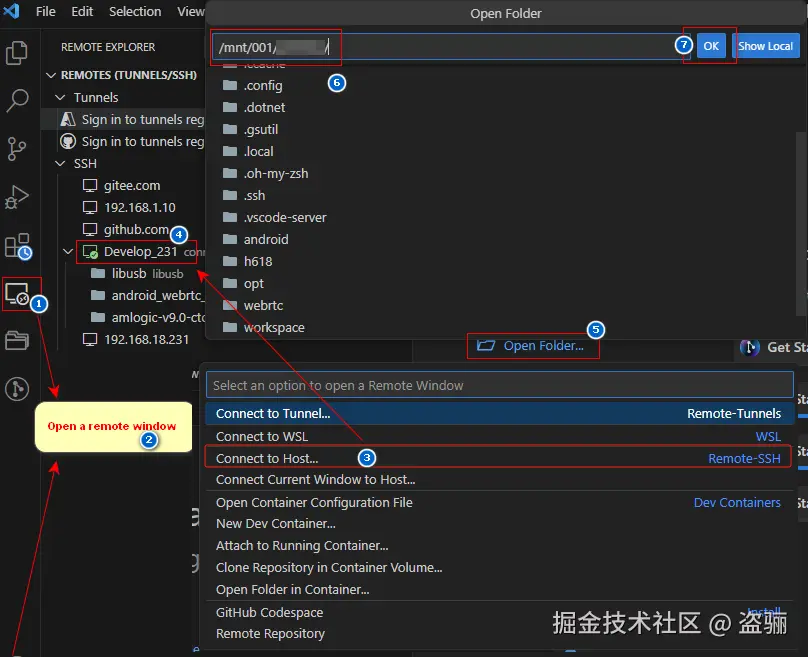Click the .dotnet folder icon
This screenshot has width=808, height=657.
pyautogui.click(x=230, y=107)
